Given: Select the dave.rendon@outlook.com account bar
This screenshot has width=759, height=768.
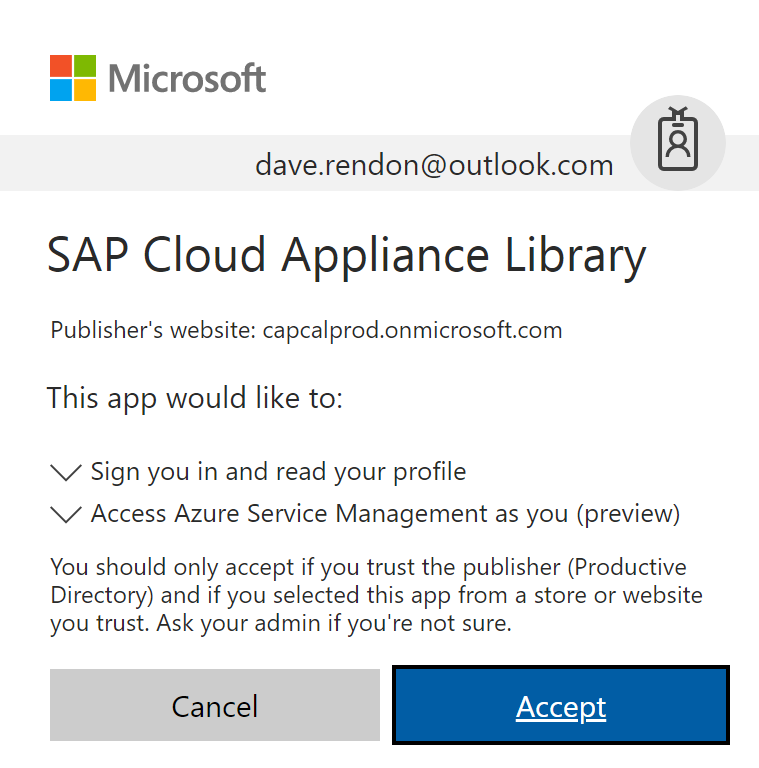Looking at the screenshot, I should [x=380, y=163].
